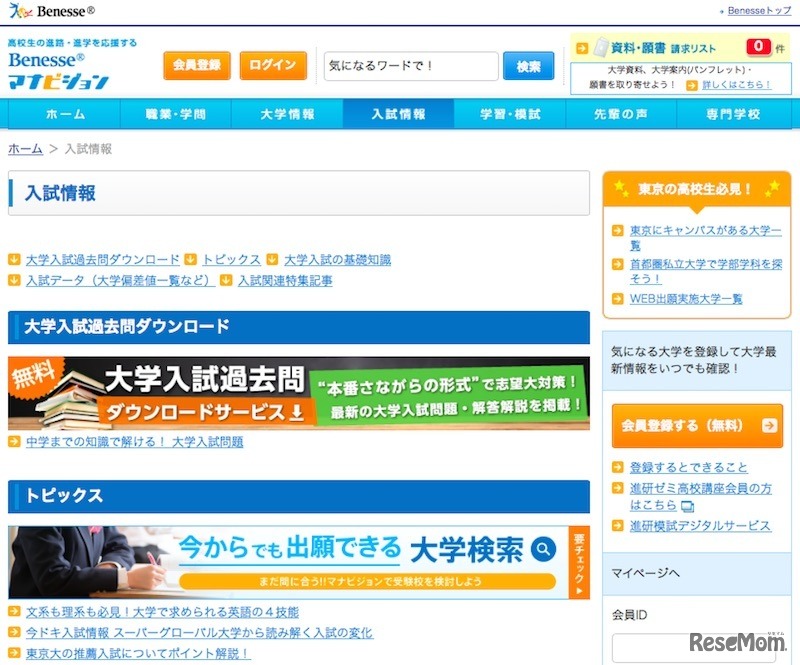Click the 会員登録 button
This screenshot has width=800, height=665.
pyautogui.click(x=196, y=65)
